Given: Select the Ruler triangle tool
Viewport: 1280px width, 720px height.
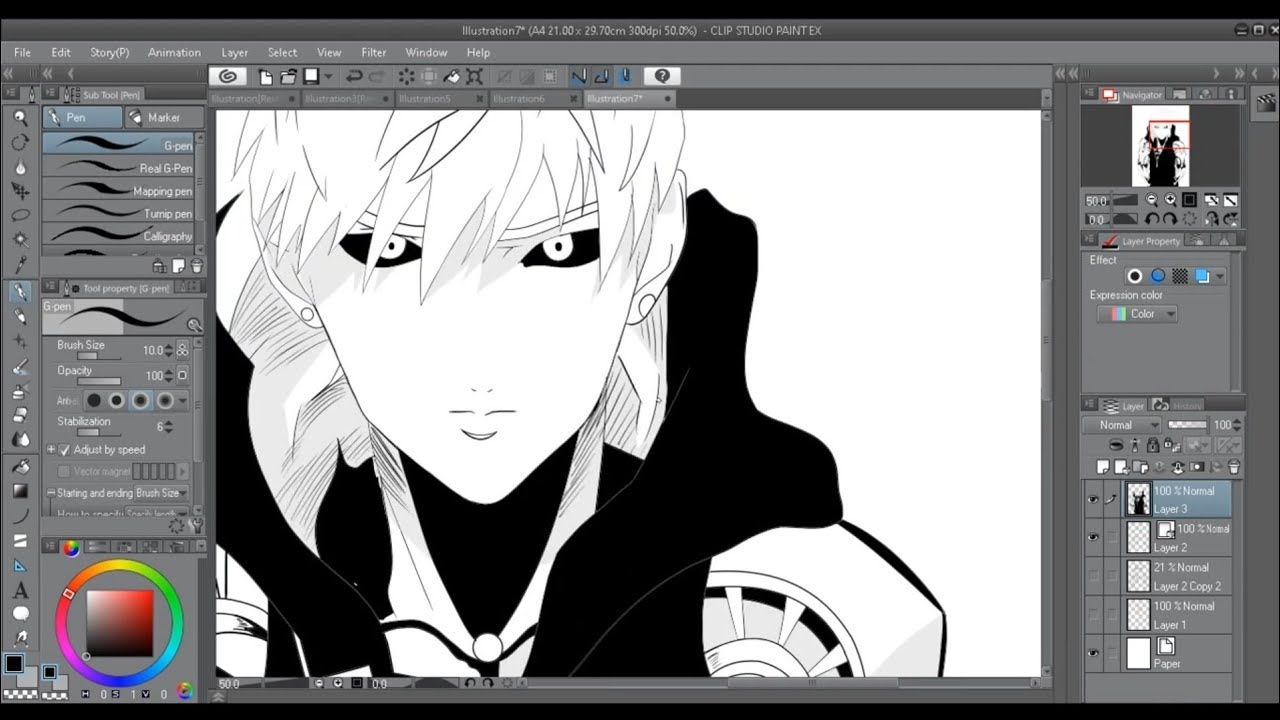Looking at the screenshot, I should (x=20, y=565).
